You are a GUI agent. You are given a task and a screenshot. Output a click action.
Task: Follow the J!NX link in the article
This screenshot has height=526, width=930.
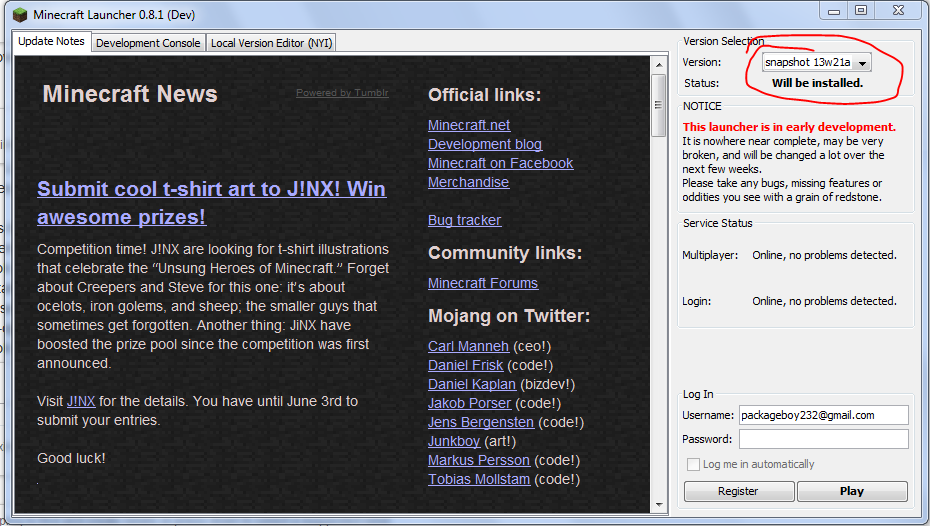pyautogui.click(x=81, y=401)
